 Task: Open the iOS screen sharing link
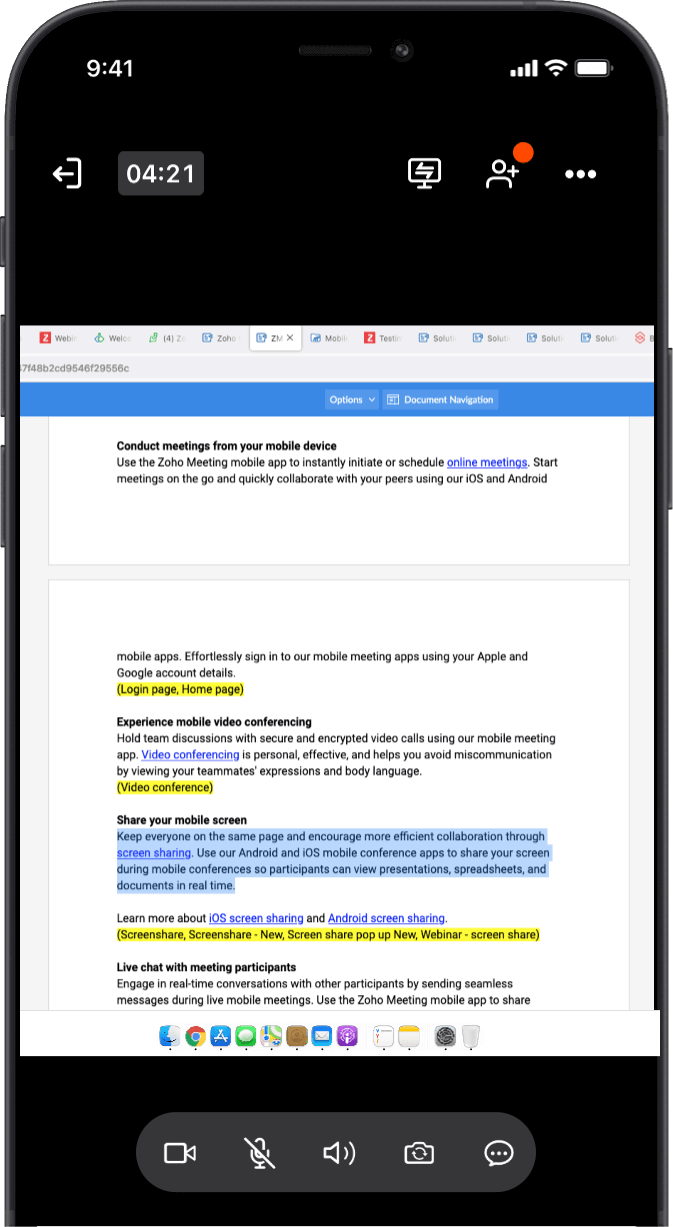click(x=256, y=918)
